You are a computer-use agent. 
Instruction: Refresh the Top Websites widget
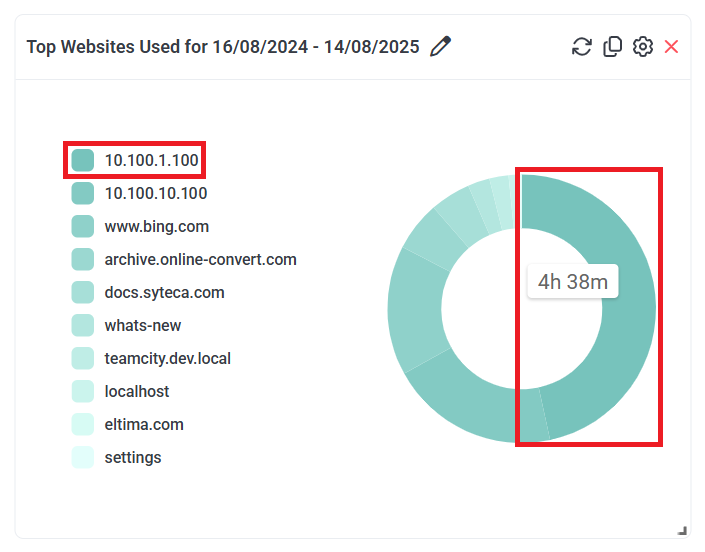pos(581,46)
